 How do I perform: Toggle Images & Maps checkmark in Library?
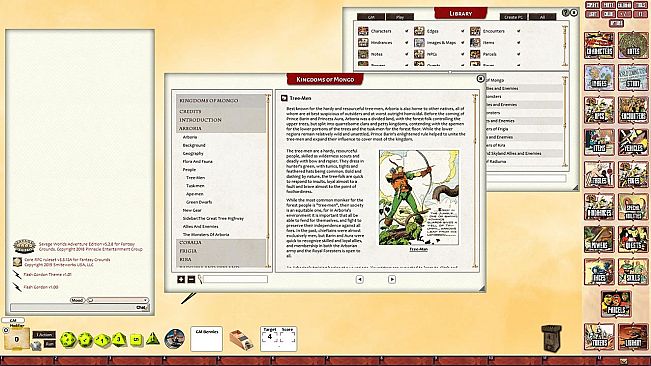463,42
